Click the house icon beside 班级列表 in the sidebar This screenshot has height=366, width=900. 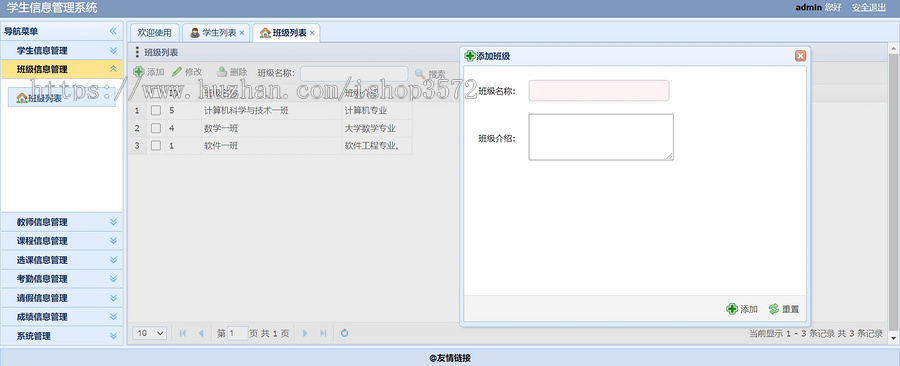22,98
